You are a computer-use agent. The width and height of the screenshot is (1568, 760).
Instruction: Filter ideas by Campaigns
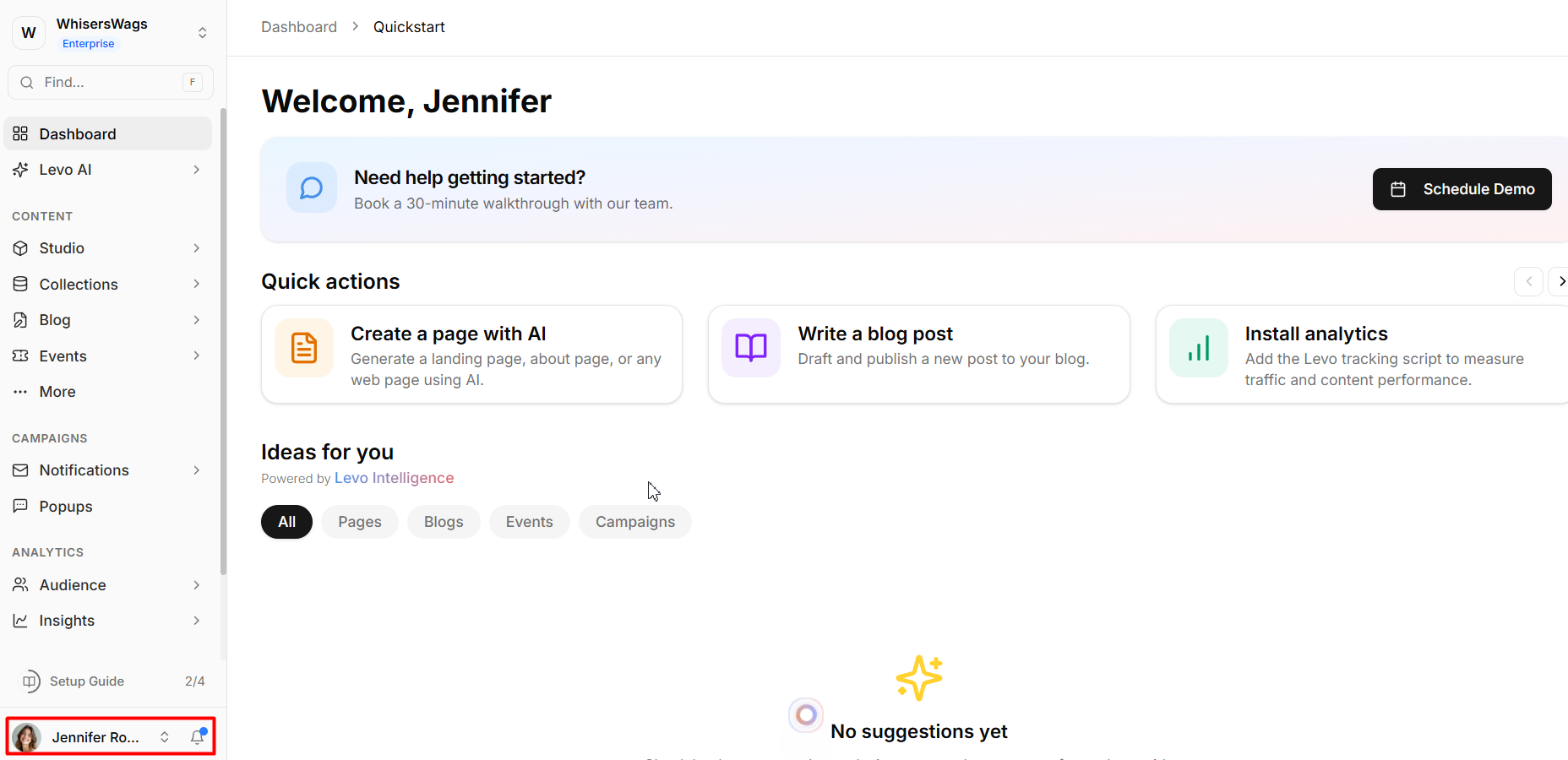(x=634, y=522)
